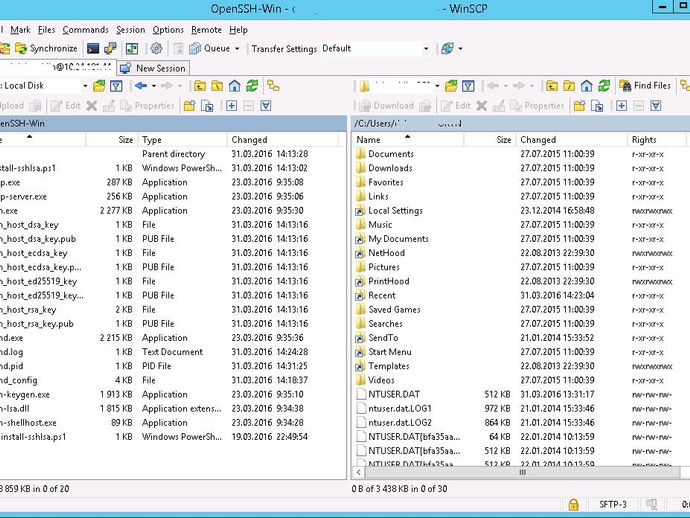Expand dropdown arrow next to globe icon
This screenshot has height=518, width=690.
(x=460, y=48)
